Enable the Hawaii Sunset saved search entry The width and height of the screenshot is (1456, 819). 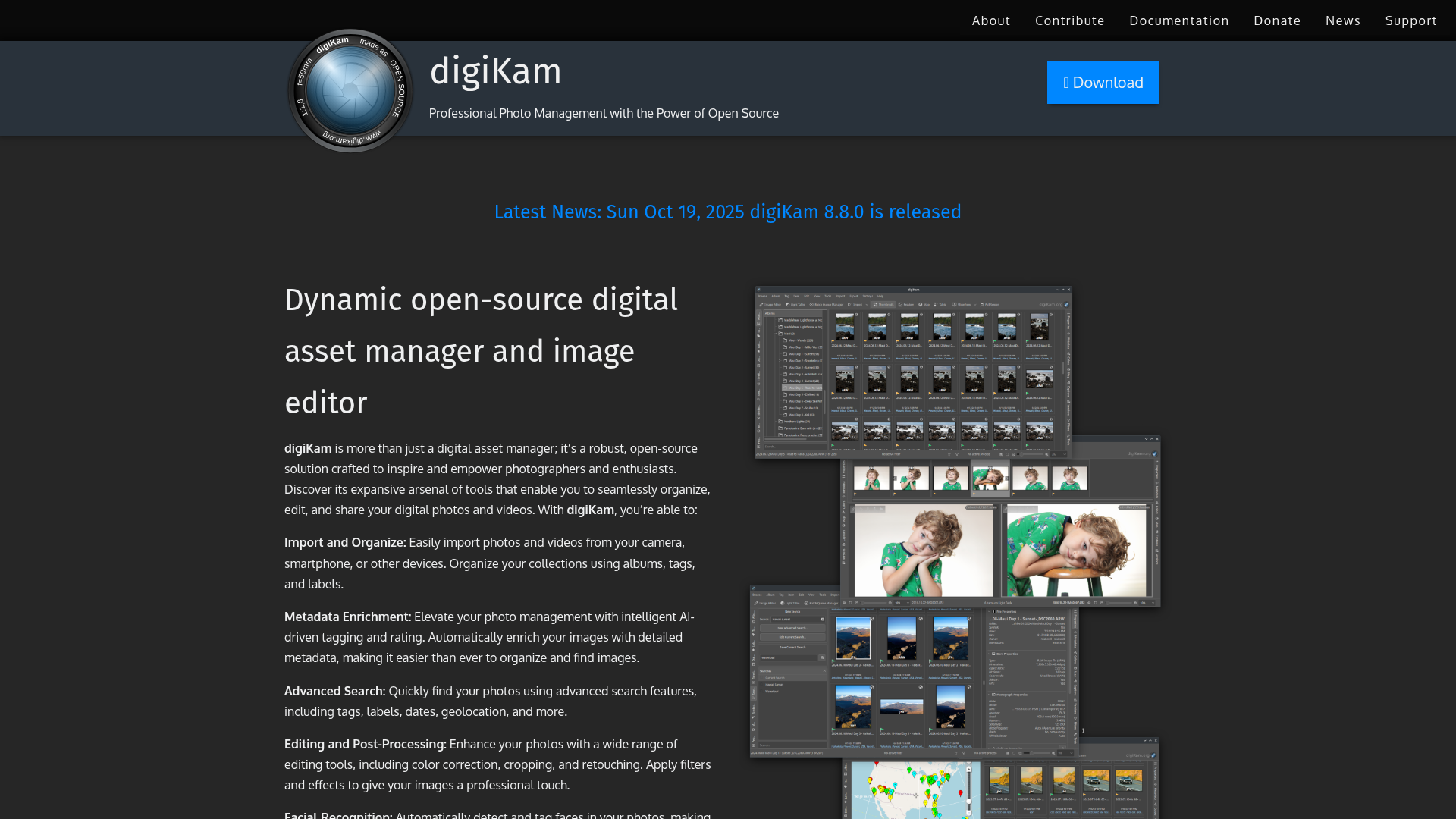pos(774,685)
